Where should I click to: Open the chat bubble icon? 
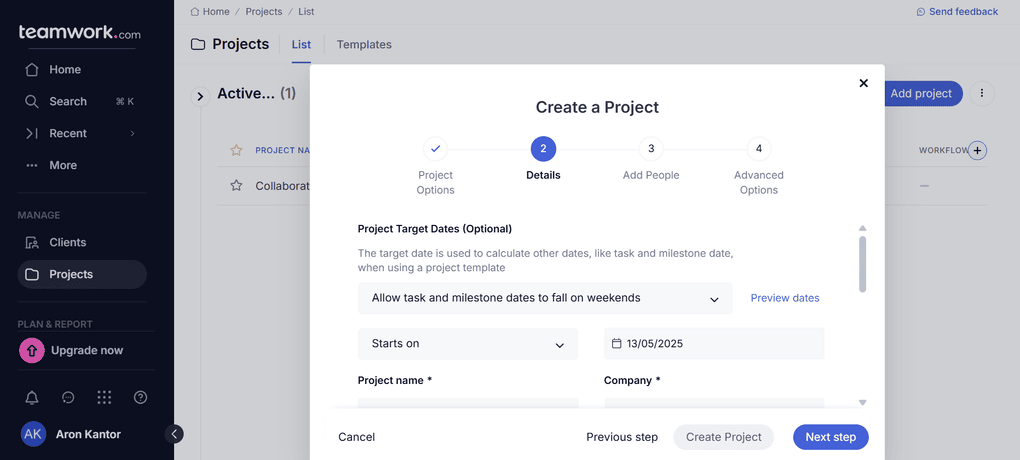[x=68, y=398]
